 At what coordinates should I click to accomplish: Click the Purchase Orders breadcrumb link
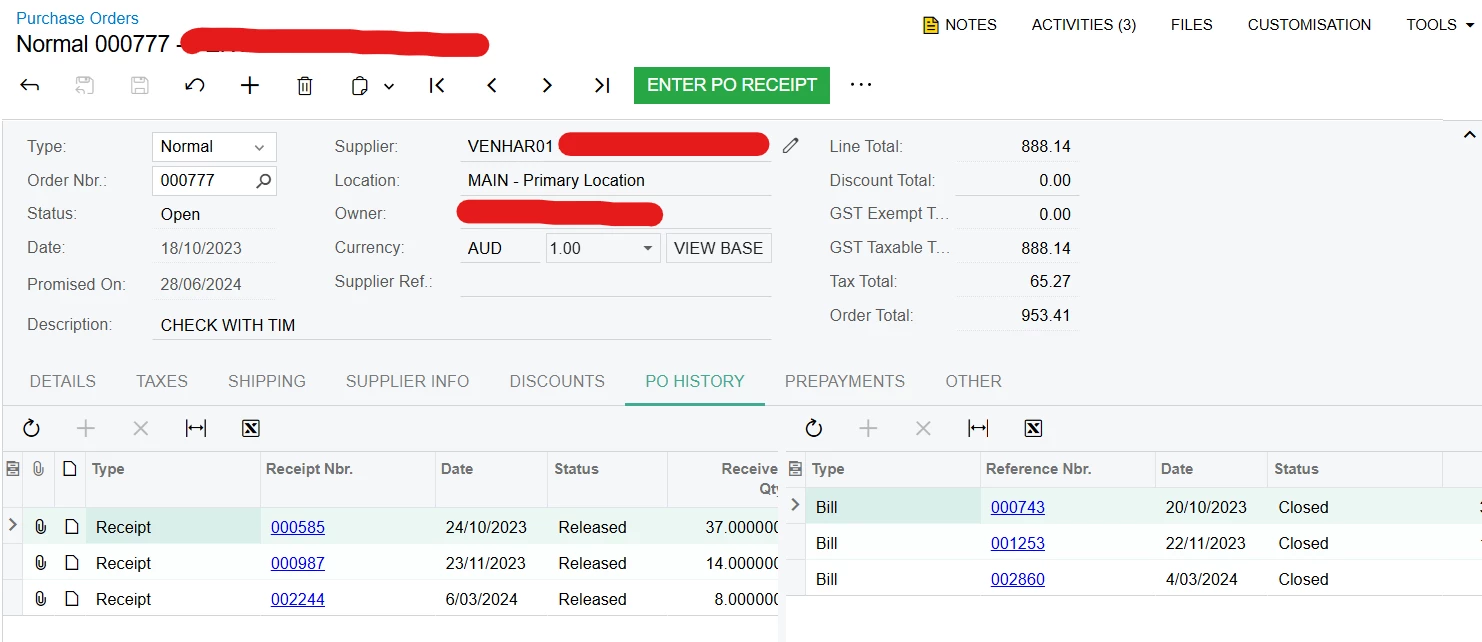pos(77,18)
